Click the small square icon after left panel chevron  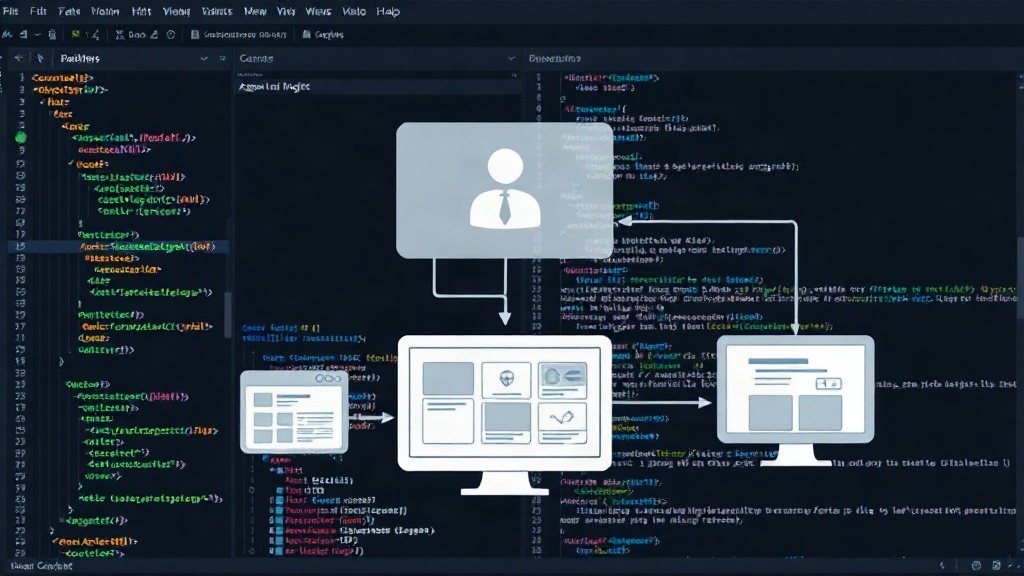coord(222,58)
